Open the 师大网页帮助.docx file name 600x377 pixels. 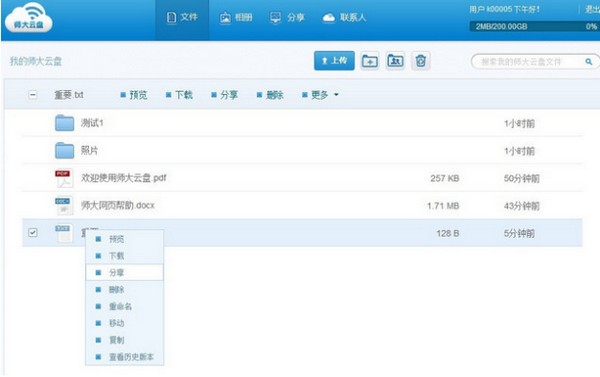click(117, 206)
